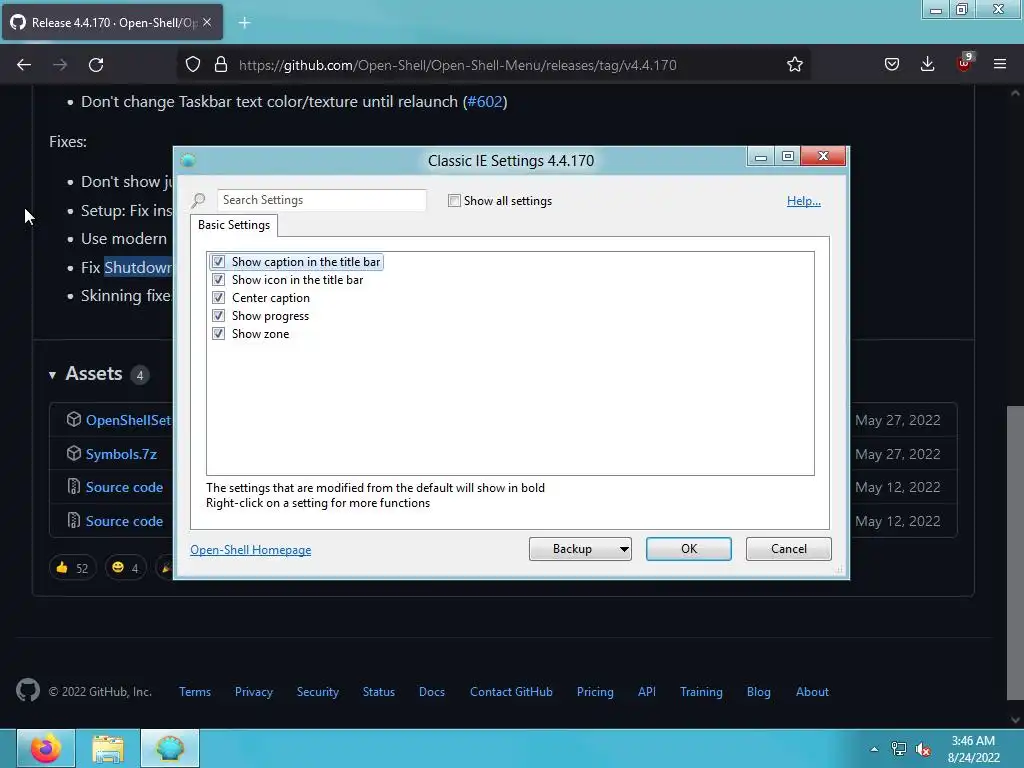
Task: Uncheck the Center caption option
Action: [x=218, y=298]
